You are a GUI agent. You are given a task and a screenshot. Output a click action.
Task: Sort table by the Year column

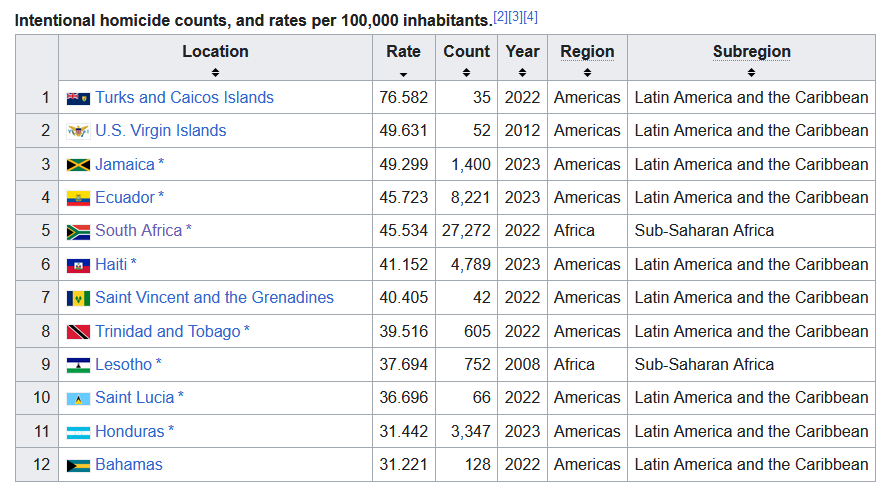(x=522, y=58)
